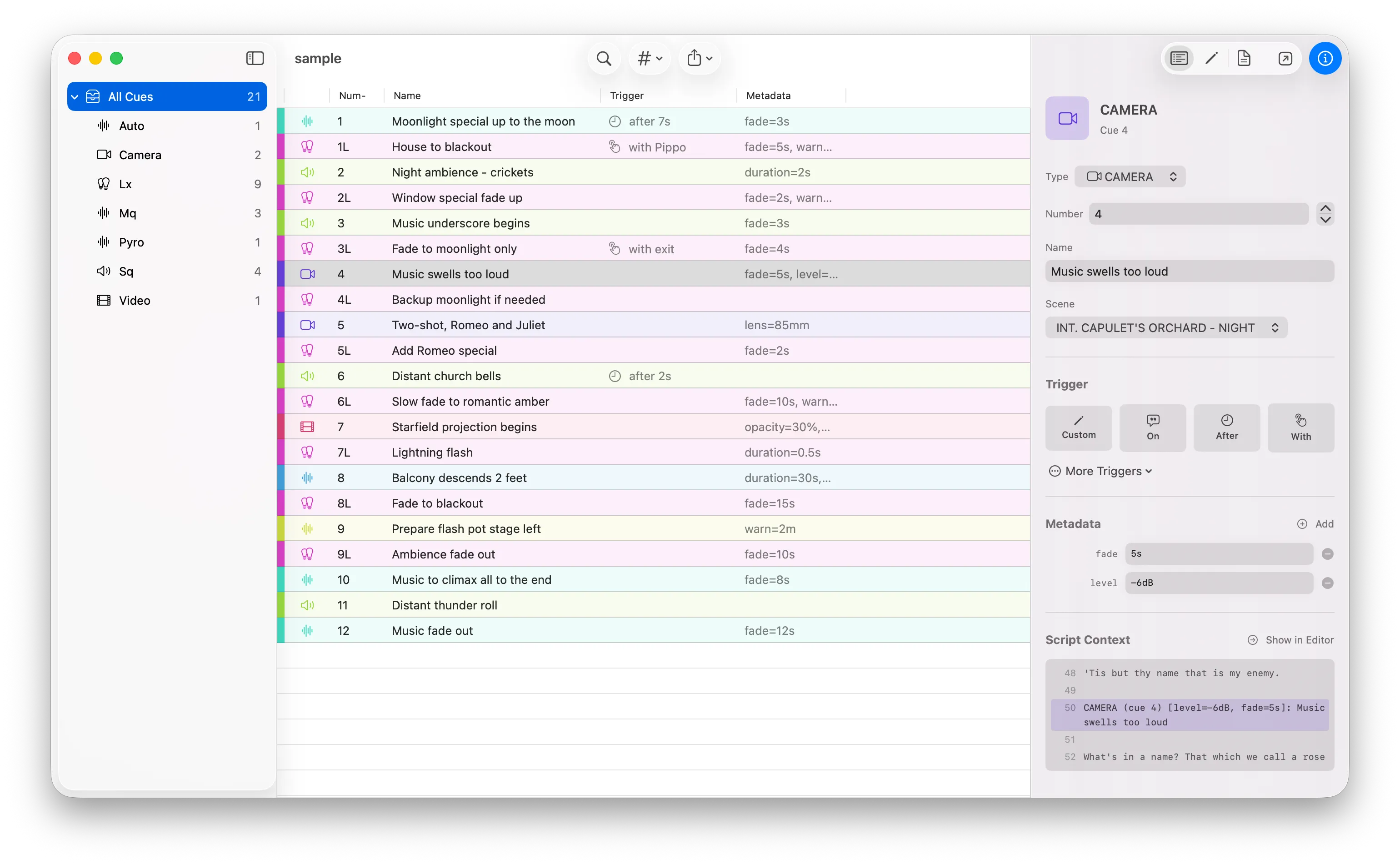Expand More Triggers
Image resolution: width=1400 pixels, height=865 pixels.
[x=1100, y=472]
